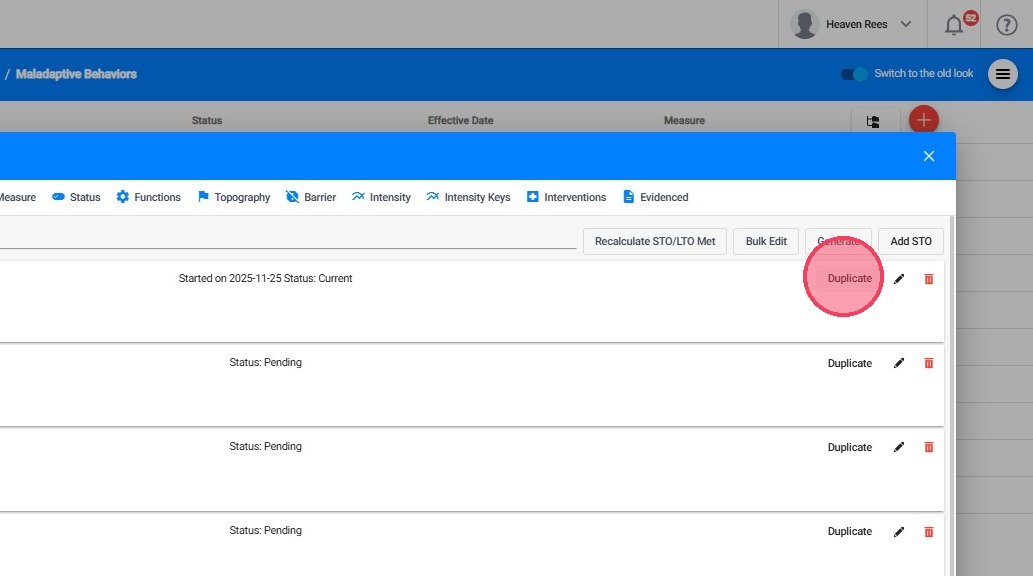The height and width of the screenshot is (576, 1033).
Task: Switch to the Status tab
Action: (x=76, y=197)
